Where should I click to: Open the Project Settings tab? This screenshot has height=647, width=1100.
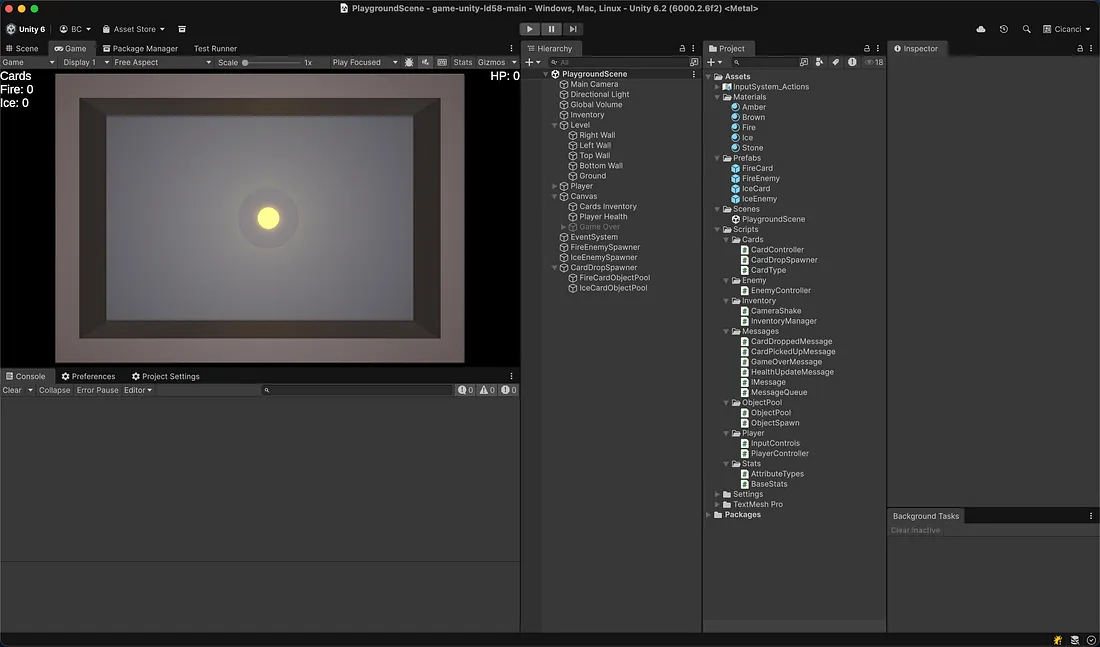click(166, 376)
